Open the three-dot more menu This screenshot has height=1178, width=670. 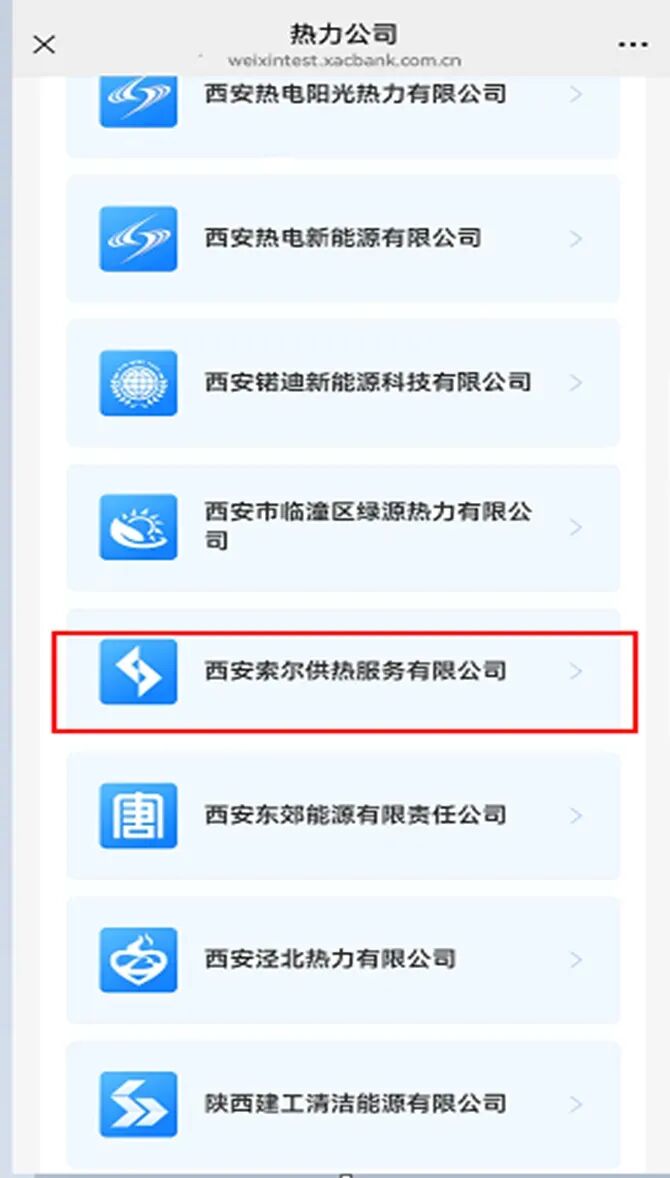coord(632,45)
